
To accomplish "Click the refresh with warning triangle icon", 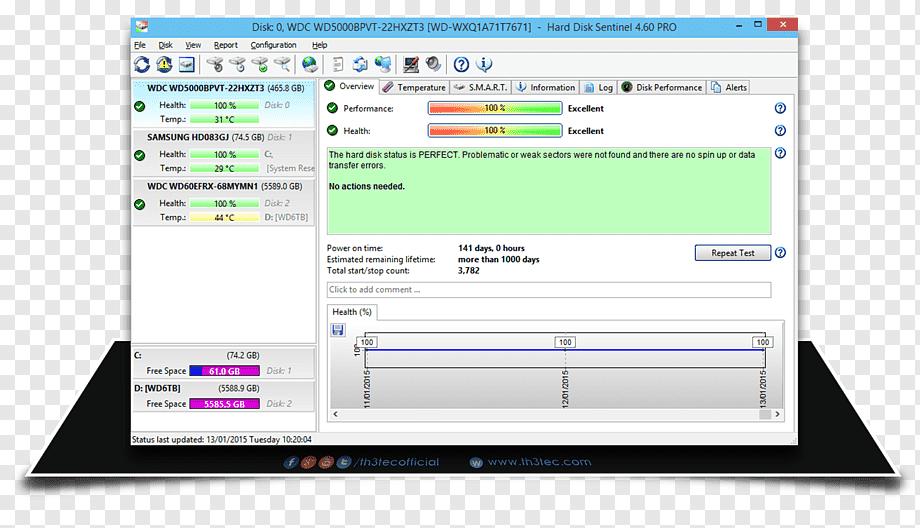I will [x=164, y=65].
